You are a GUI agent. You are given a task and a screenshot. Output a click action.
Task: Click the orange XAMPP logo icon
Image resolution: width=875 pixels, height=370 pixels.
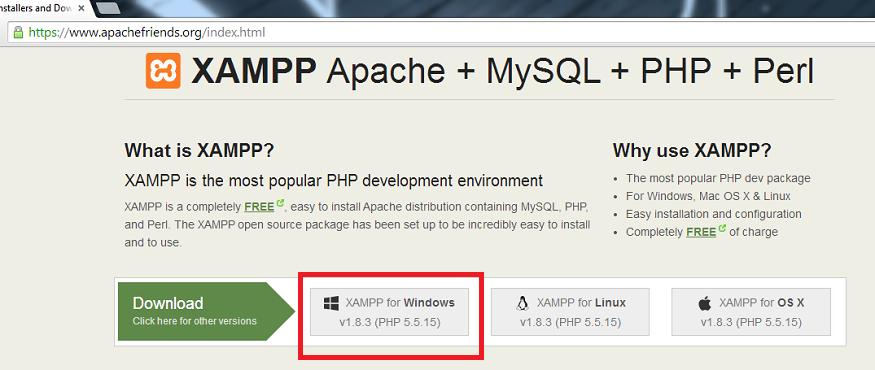click(163, 71)
